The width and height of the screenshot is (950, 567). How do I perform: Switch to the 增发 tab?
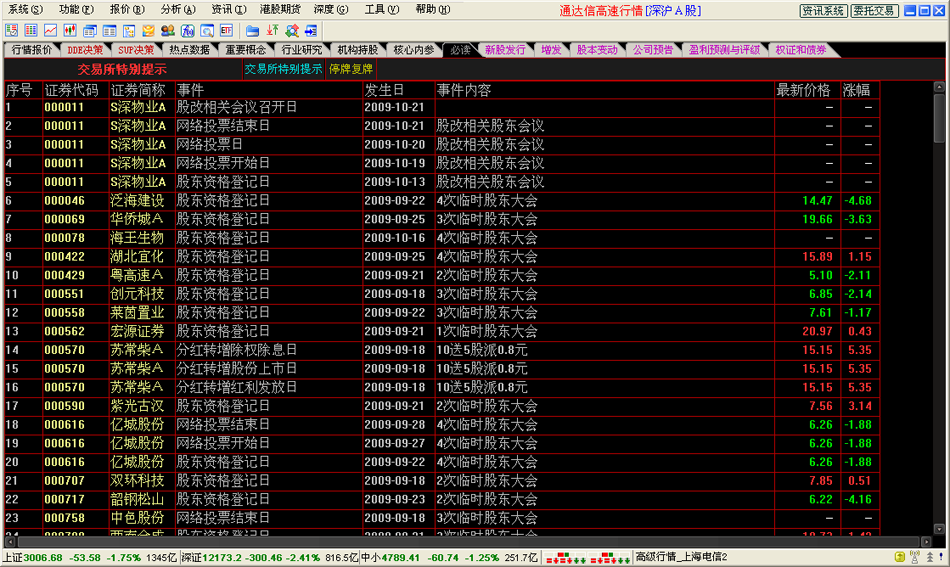point(551,50)
